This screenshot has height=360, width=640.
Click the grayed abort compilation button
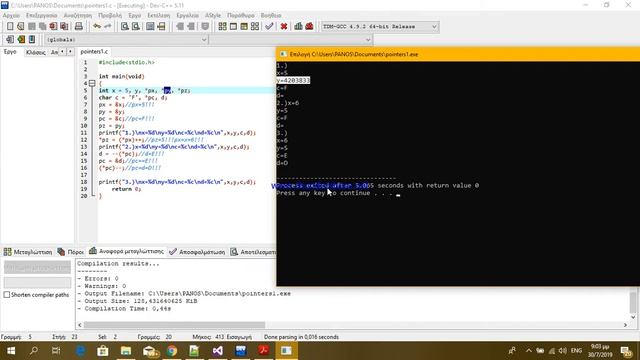coord(37,267)
